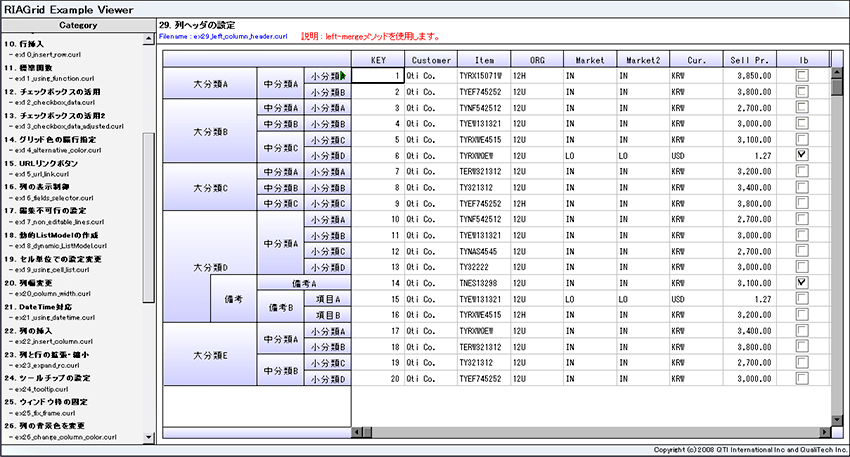
Task: Check the Ib checkbox for row 1
Action: pyautogui.click(x=802, y=75)
